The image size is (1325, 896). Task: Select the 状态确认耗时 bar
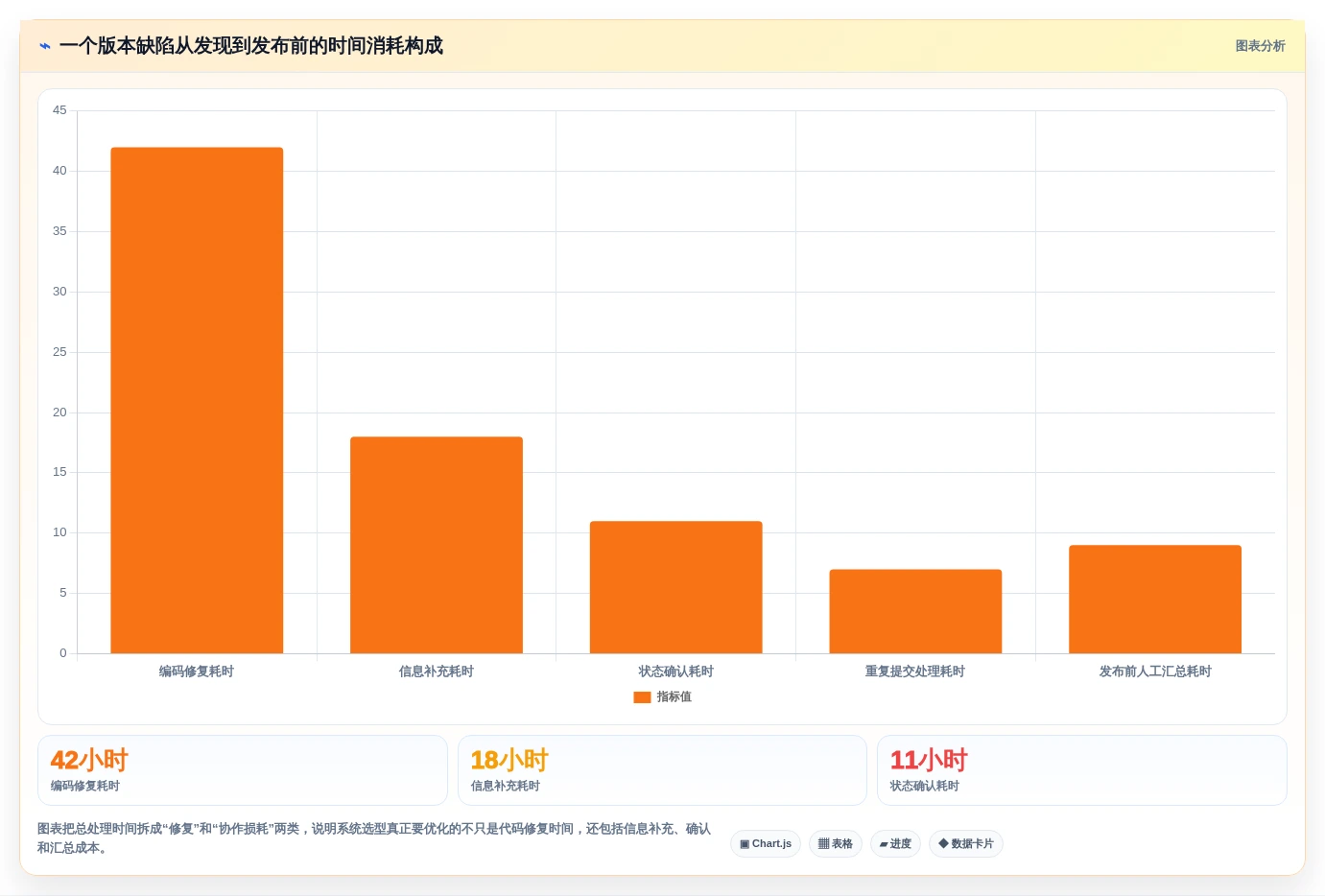pyautogui.click(x=676, y=587)
